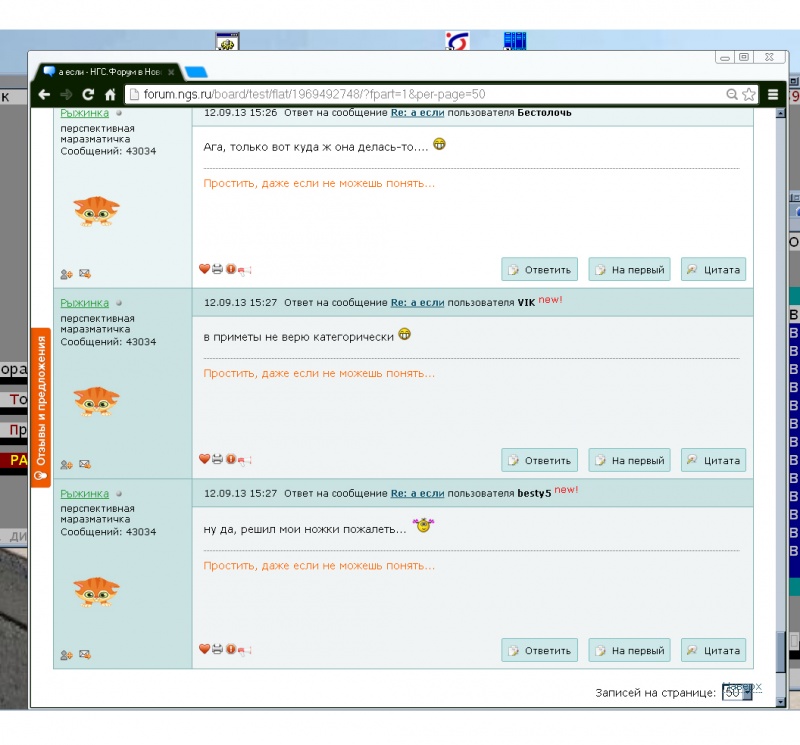The image size is (800, 745).
Task: Click Ответить in the post replying to besty5
Action: point(539,650)
